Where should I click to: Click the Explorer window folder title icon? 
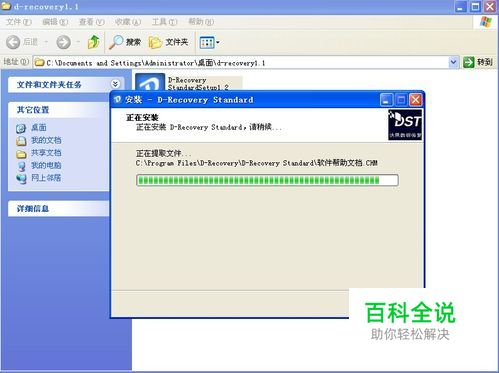tap(6, 6)
